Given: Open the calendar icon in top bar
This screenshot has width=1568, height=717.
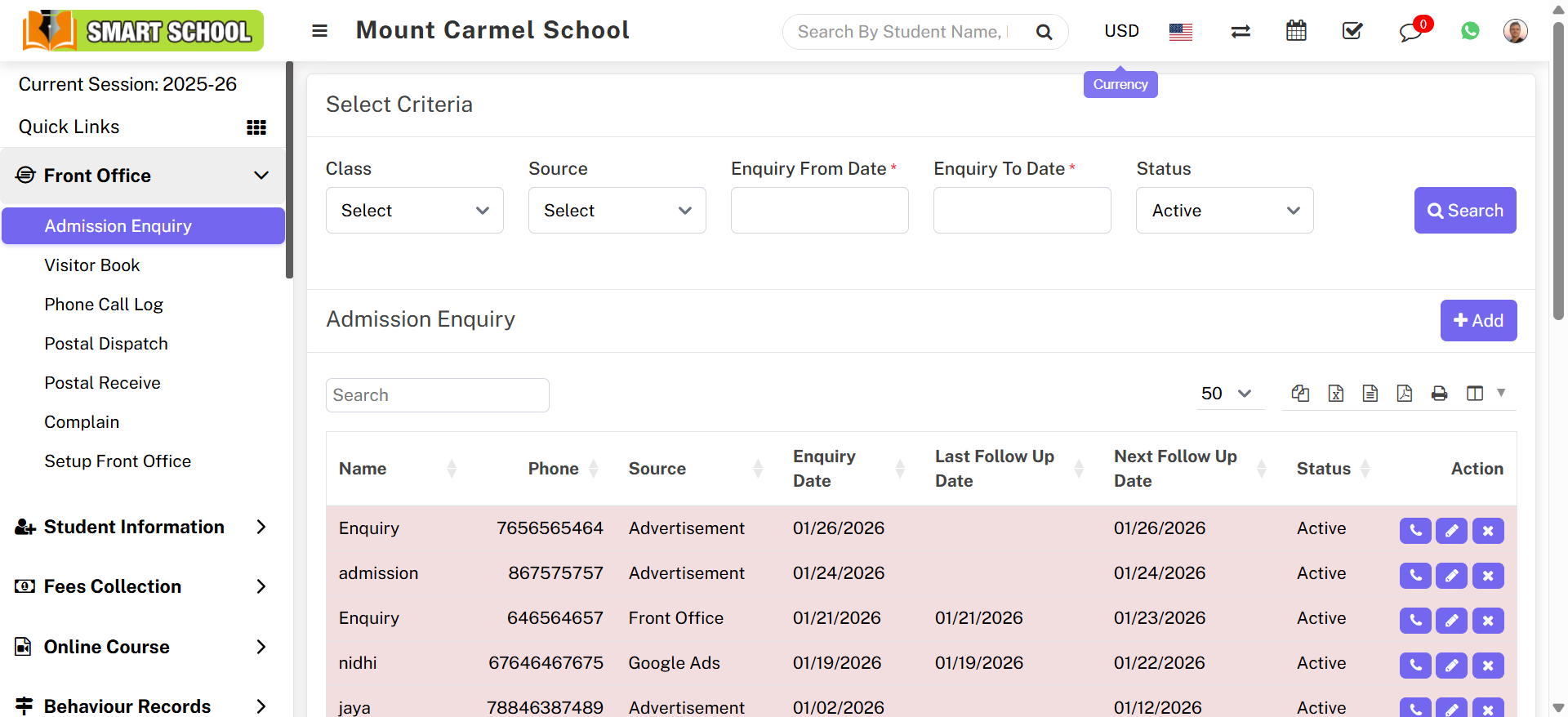Looking at the screenshot, I should click(x=1296, y=31).
